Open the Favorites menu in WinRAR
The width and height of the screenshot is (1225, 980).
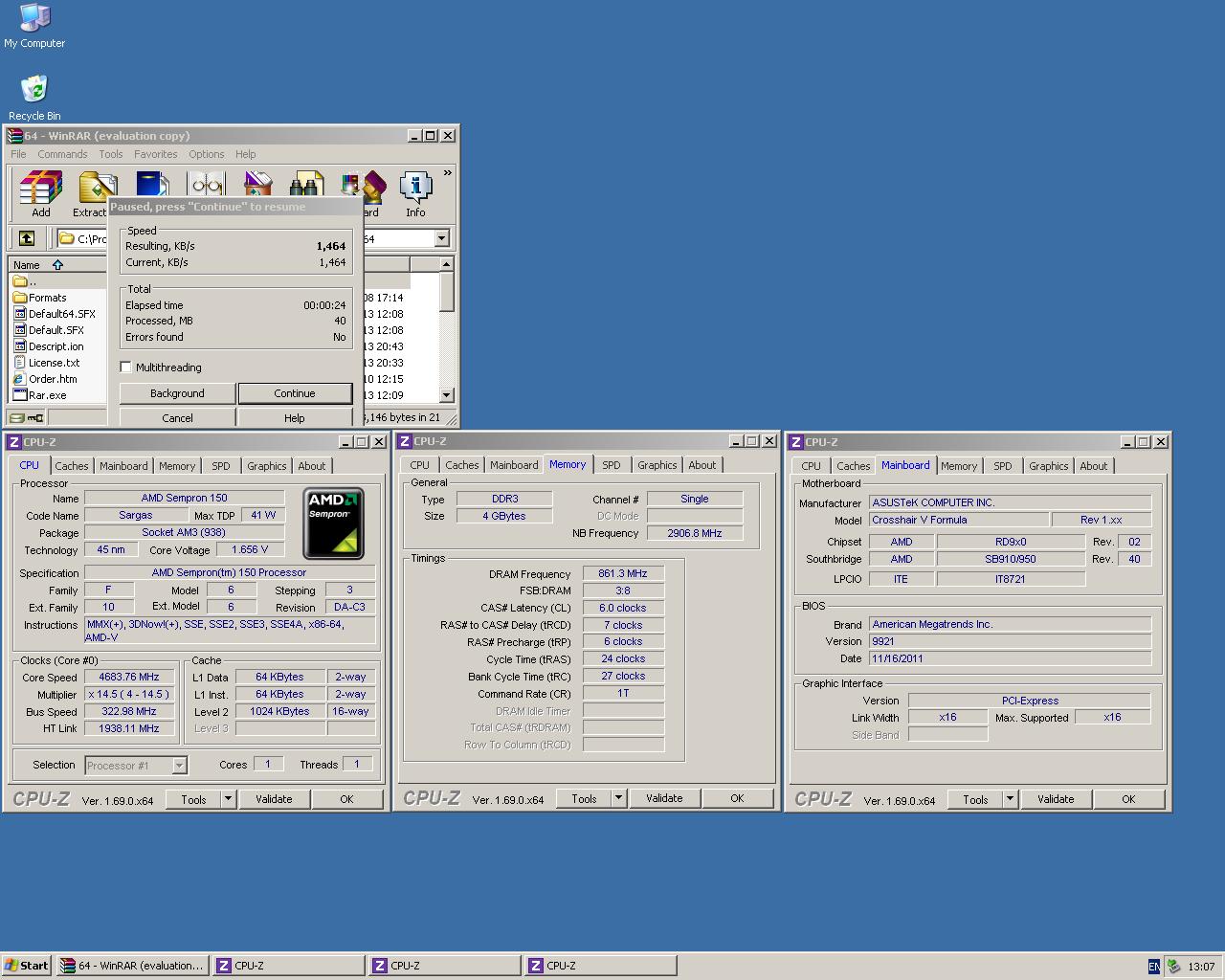point(155,154)
